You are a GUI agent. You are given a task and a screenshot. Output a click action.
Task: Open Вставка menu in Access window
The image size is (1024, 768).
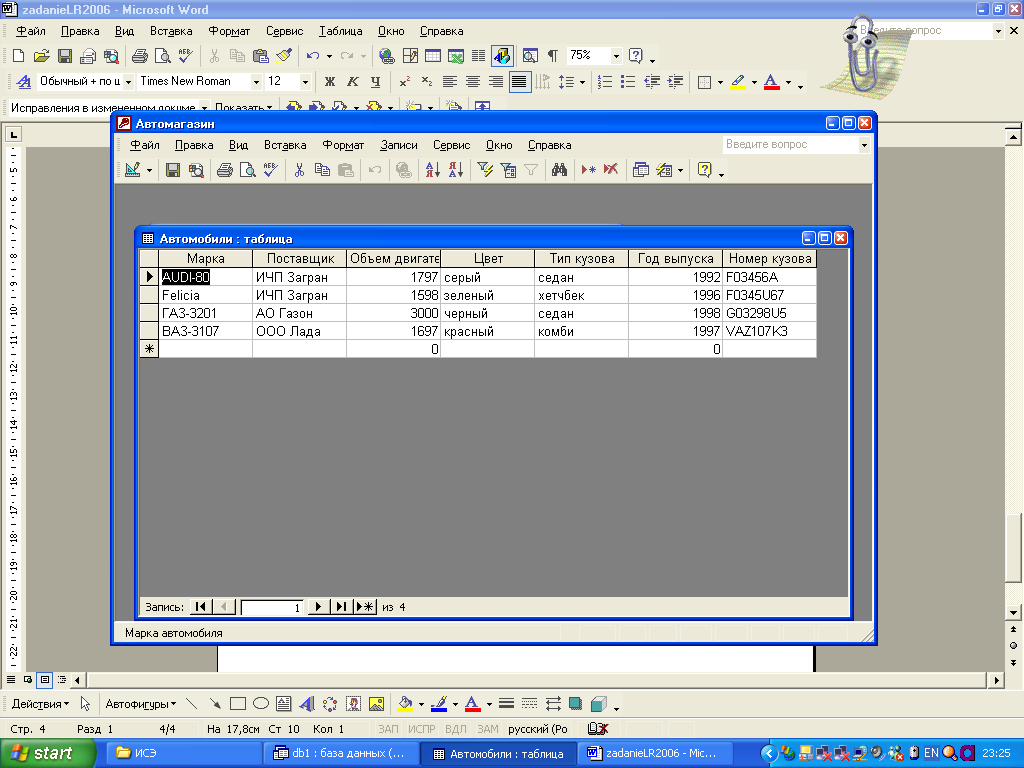[285, 145]
